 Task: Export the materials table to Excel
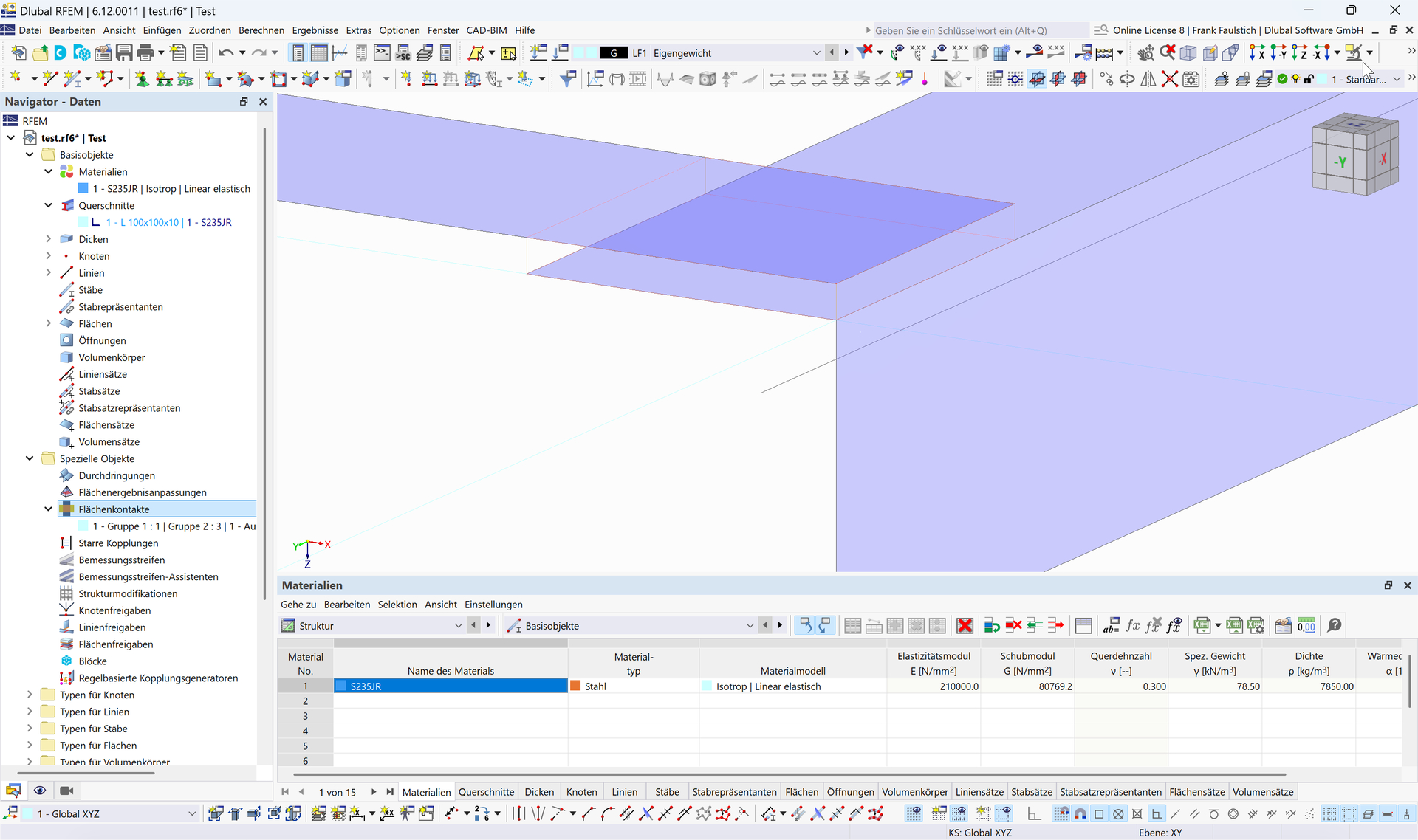pyautogui.click(x=1202, y=625)
